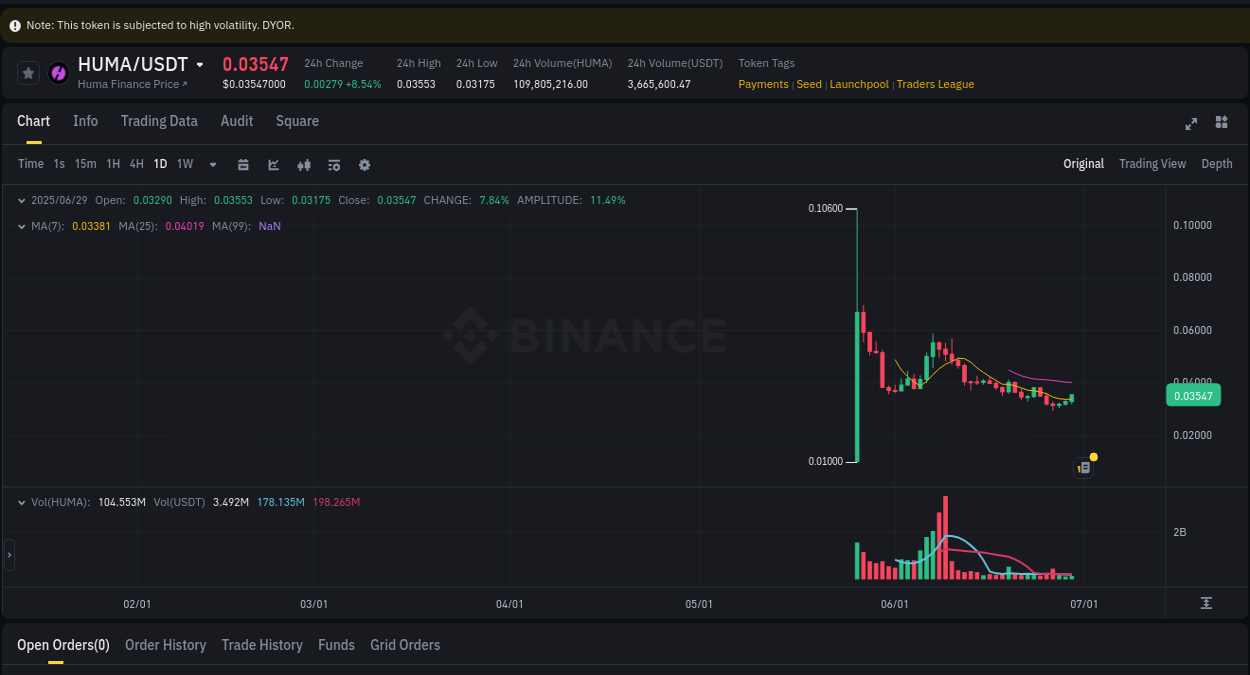Click the Launchpool token tag
1250x675 pixels.
859,84
